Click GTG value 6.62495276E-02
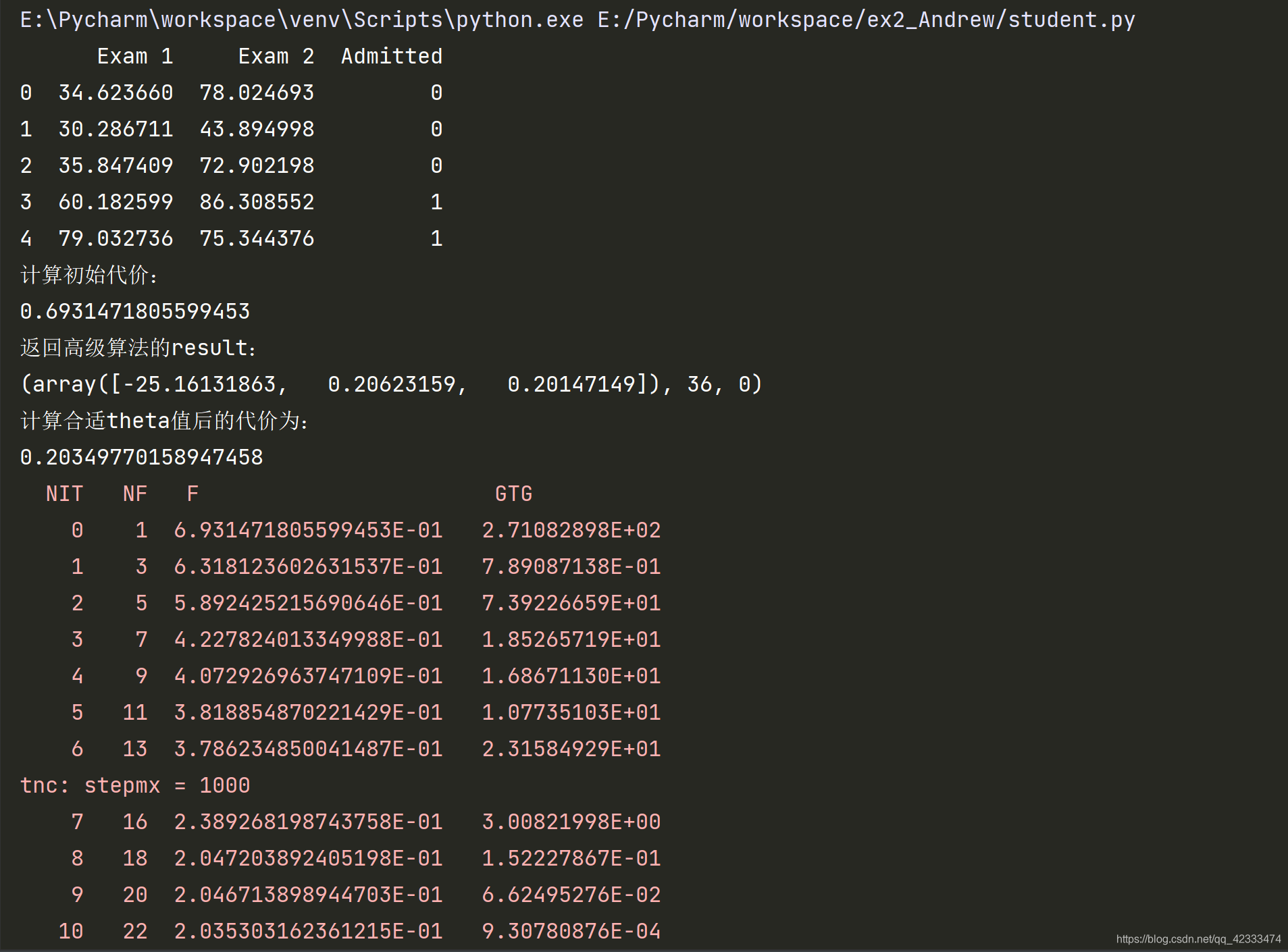 (x=571, y=895)
